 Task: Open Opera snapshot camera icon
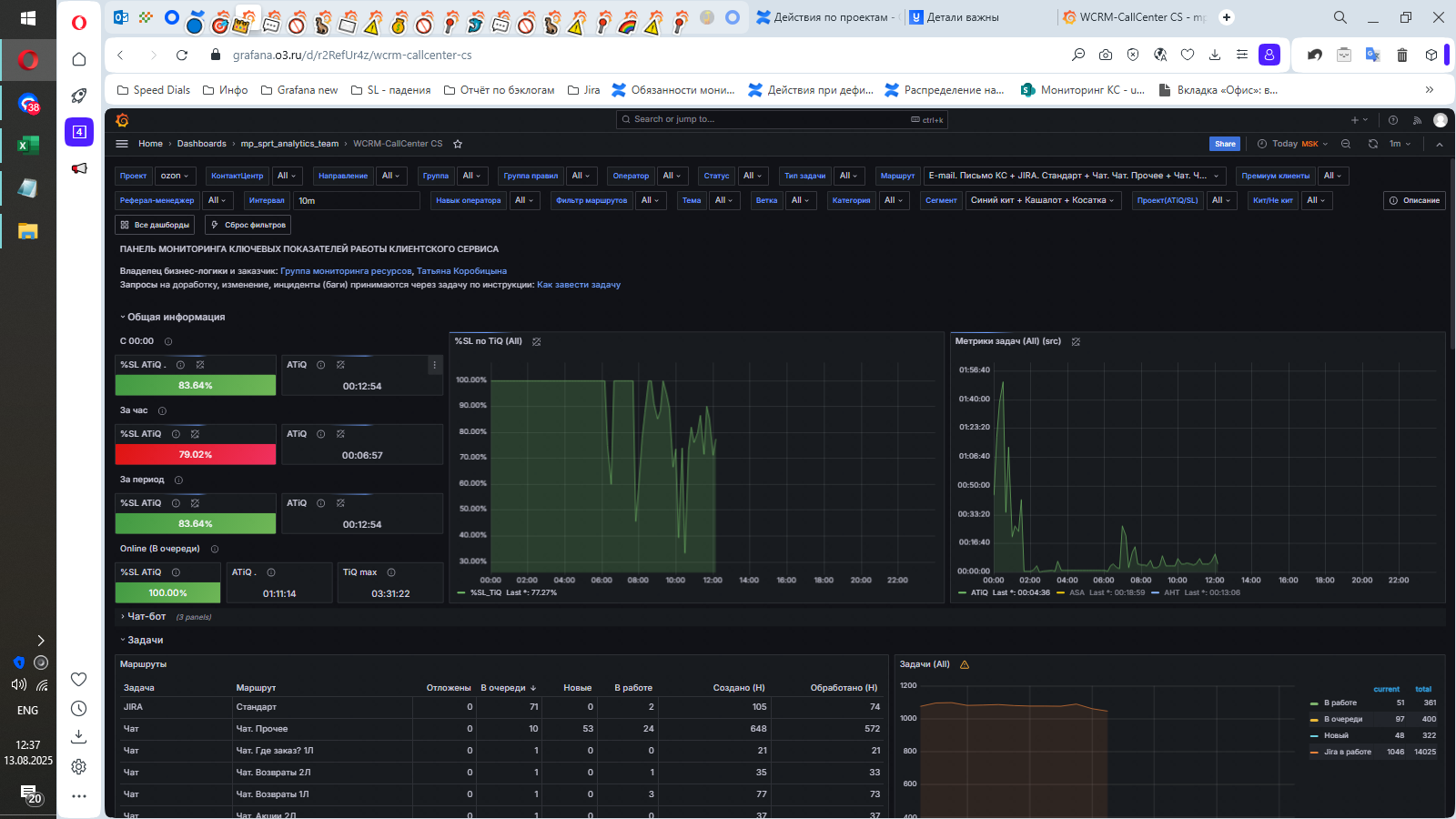1106,55
